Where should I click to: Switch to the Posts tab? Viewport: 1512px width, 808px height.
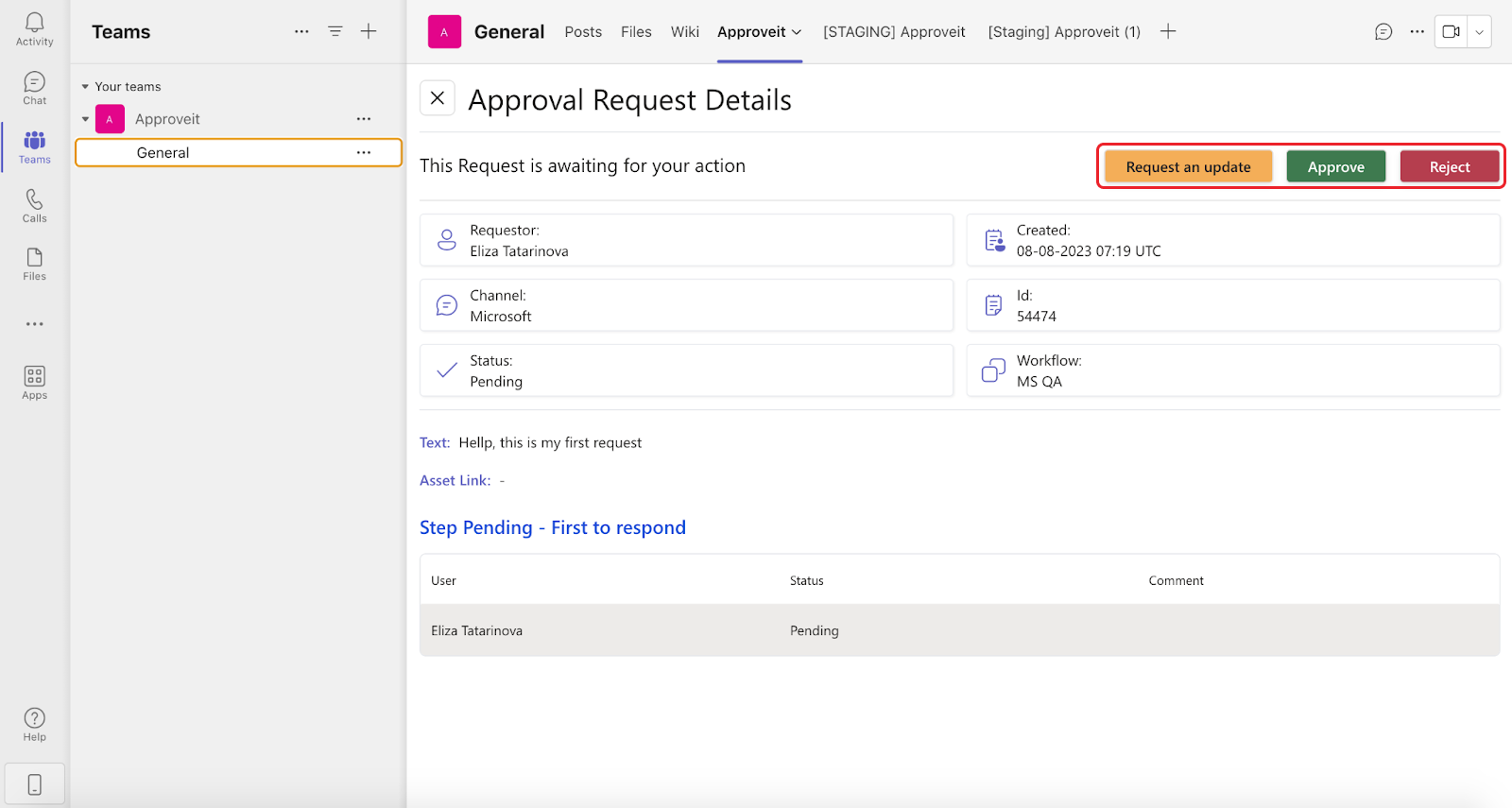(583, 31)
